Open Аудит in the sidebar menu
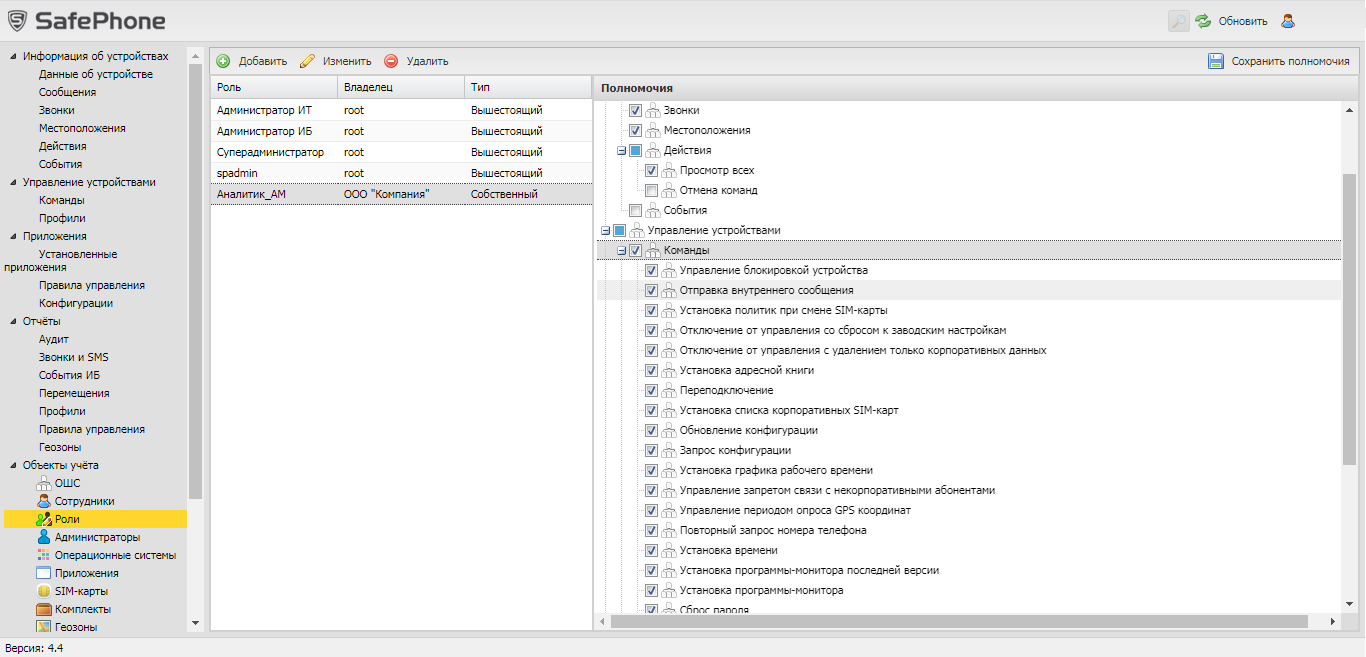 [x=53, y=339]
